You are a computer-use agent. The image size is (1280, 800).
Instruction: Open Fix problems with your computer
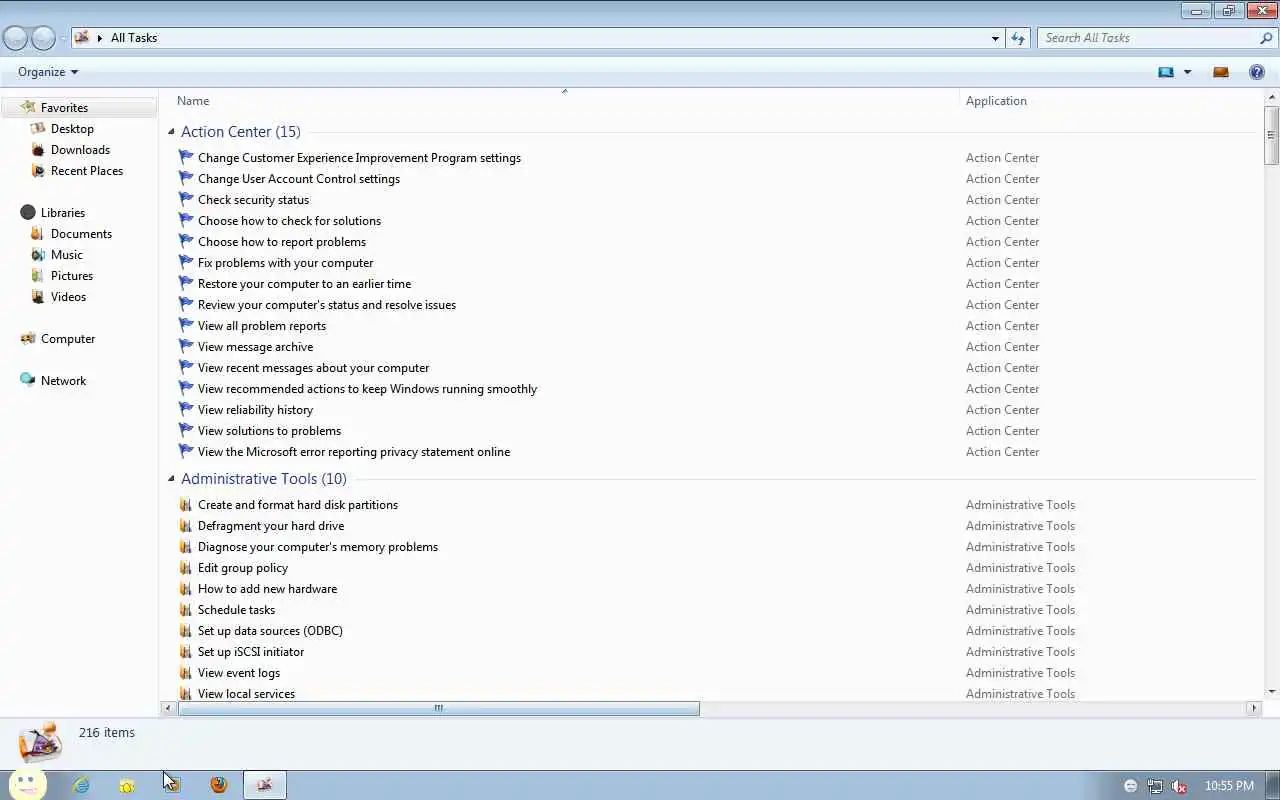[285, 262]
